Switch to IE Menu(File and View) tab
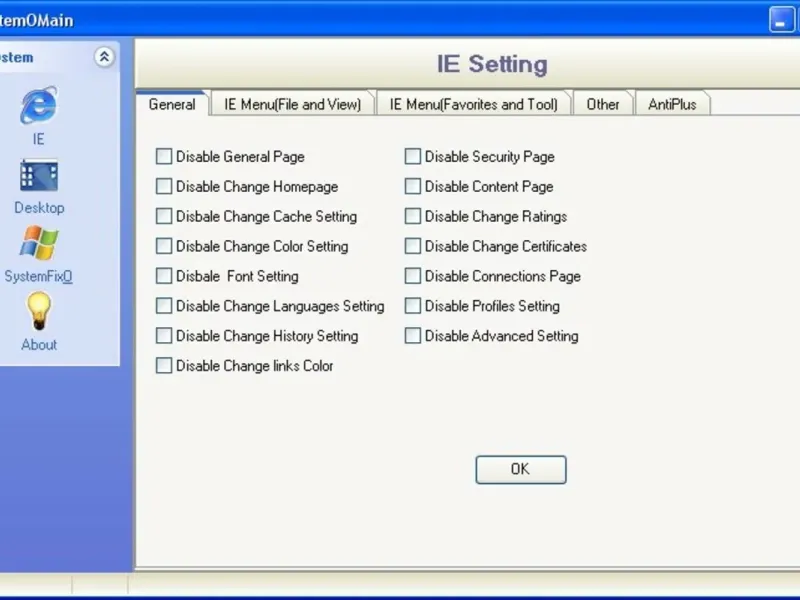Viewport: 800px width, 600px height. (292, 104)
